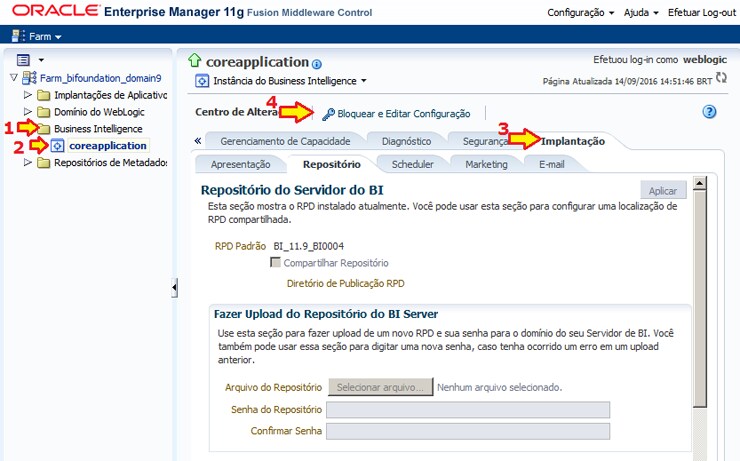
Task: Click the refresh page icon
Action: coord(721,77)
